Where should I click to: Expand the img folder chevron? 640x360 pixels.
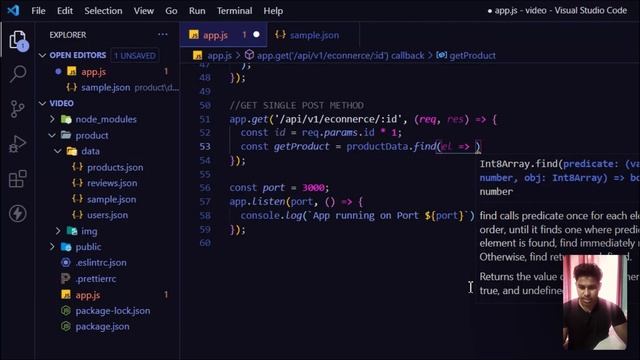[58, 231]
